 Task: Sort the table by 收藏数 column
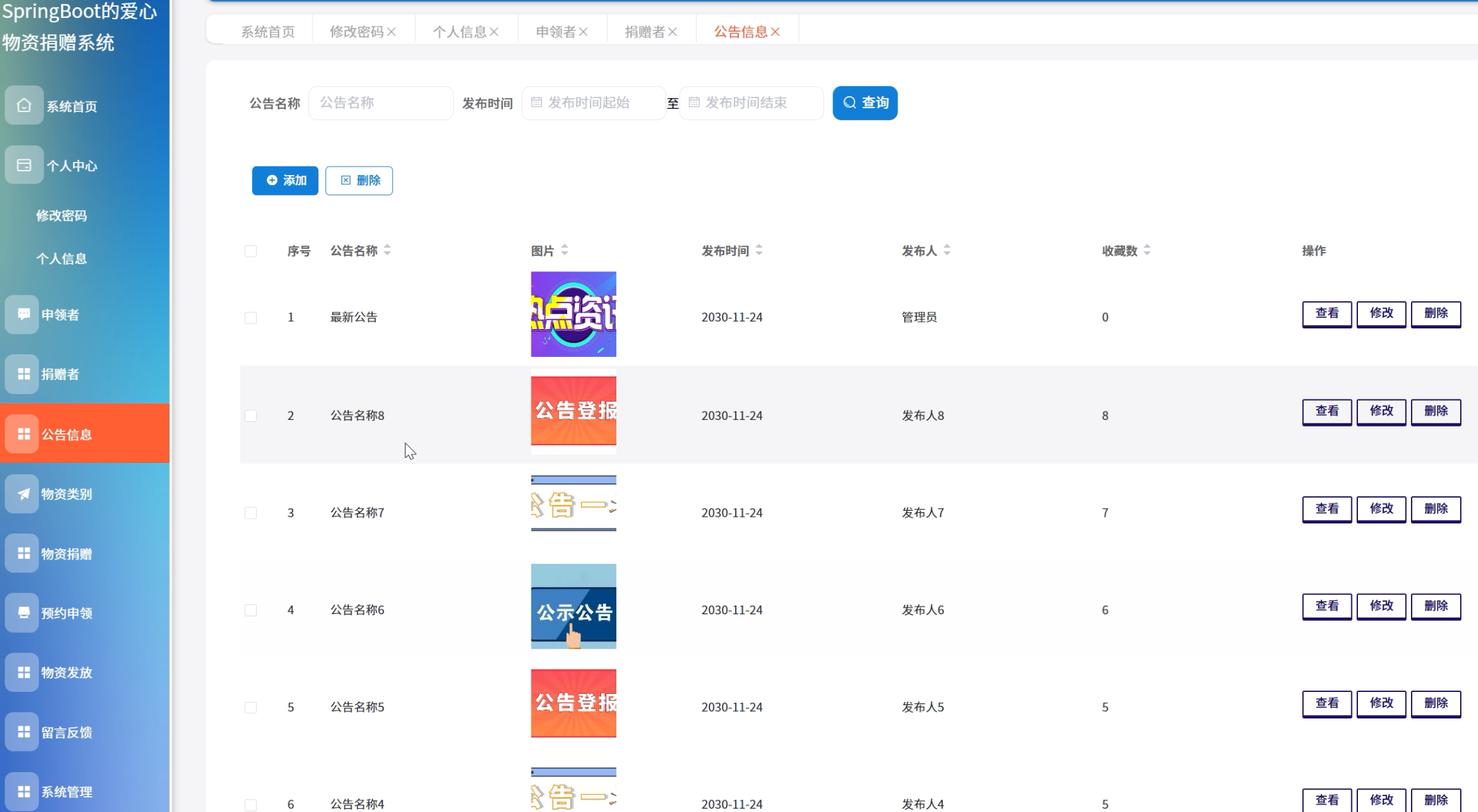point(1147,251)
